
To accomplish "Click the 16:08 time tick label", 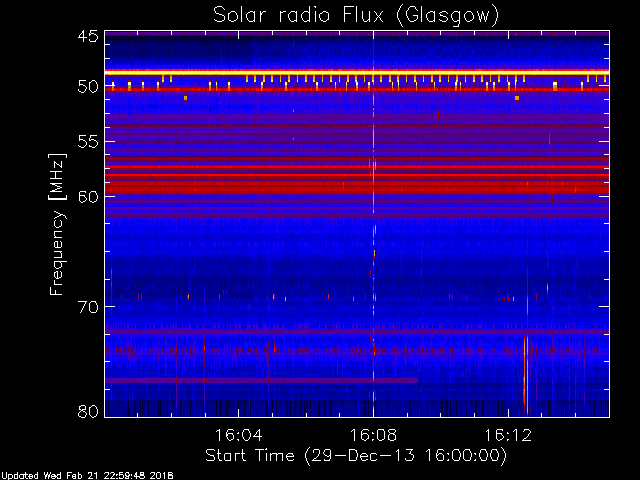I will coord(373,435).
